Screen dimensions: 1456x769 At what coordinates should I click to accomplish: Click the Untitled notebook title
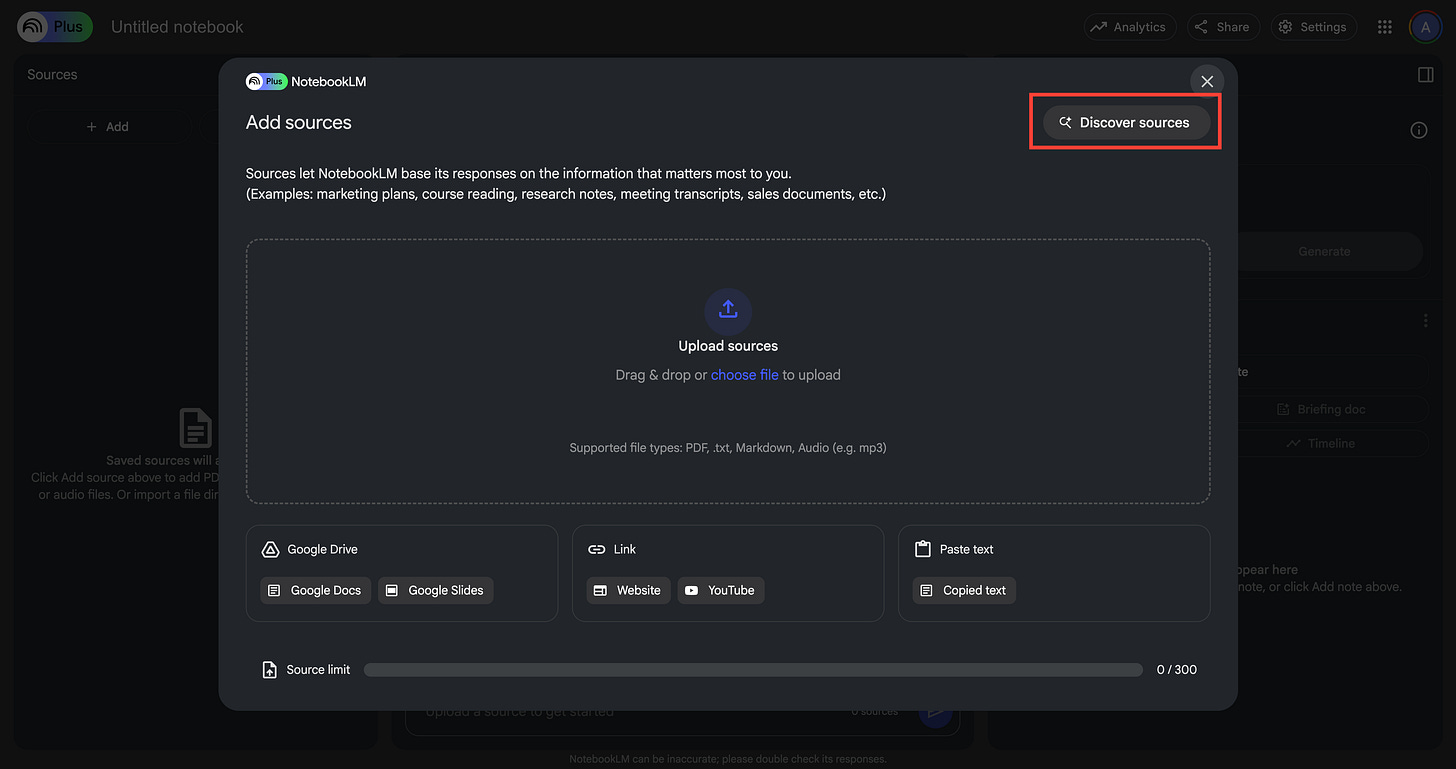coord(177,27)
